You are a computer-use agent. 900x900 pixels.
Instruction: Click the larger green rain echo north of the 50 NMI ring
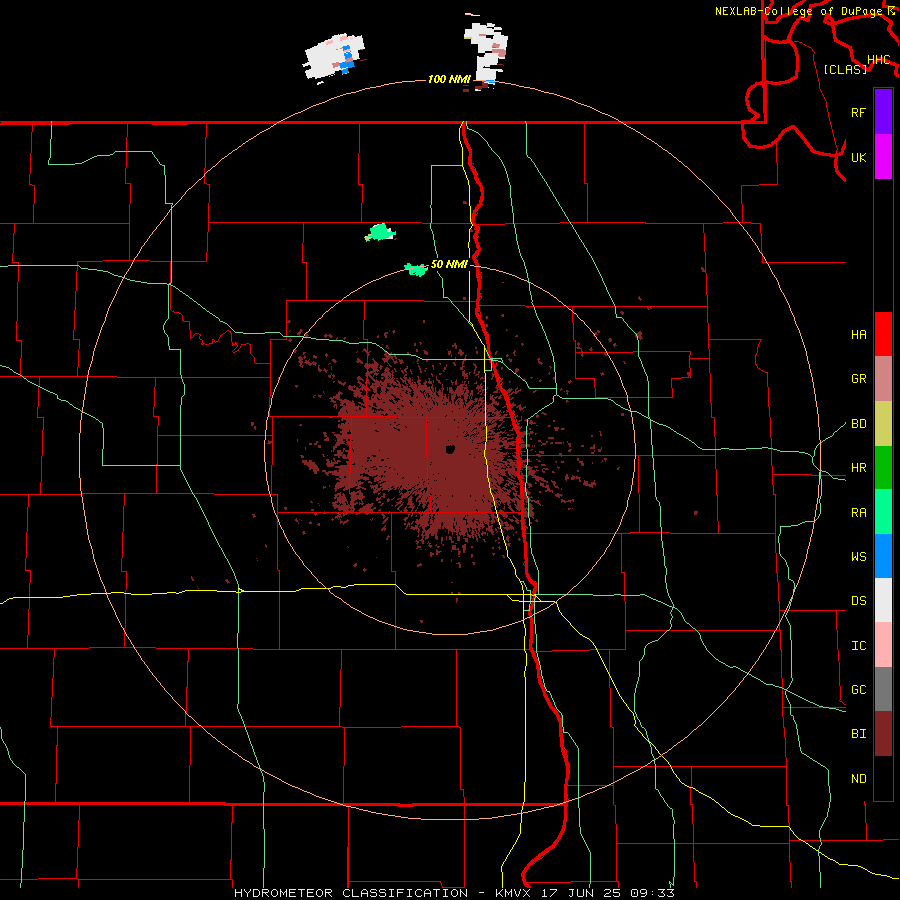[380, 232]
